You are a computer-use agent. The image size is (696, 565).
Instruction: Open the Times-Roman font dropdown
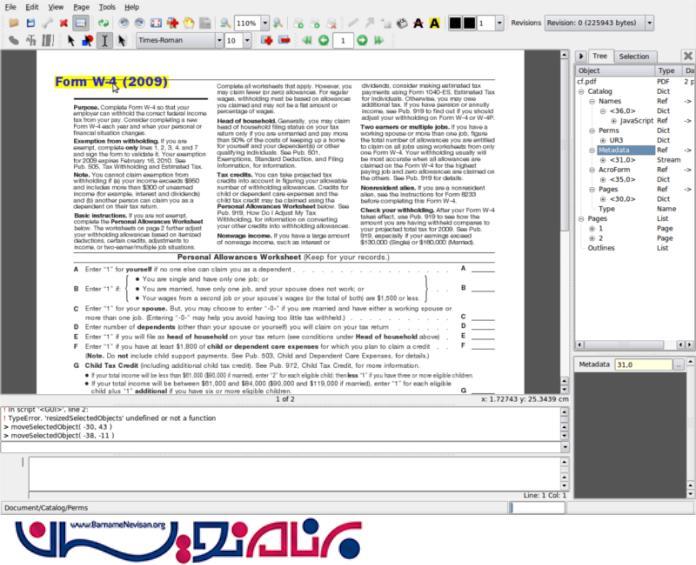216,40
